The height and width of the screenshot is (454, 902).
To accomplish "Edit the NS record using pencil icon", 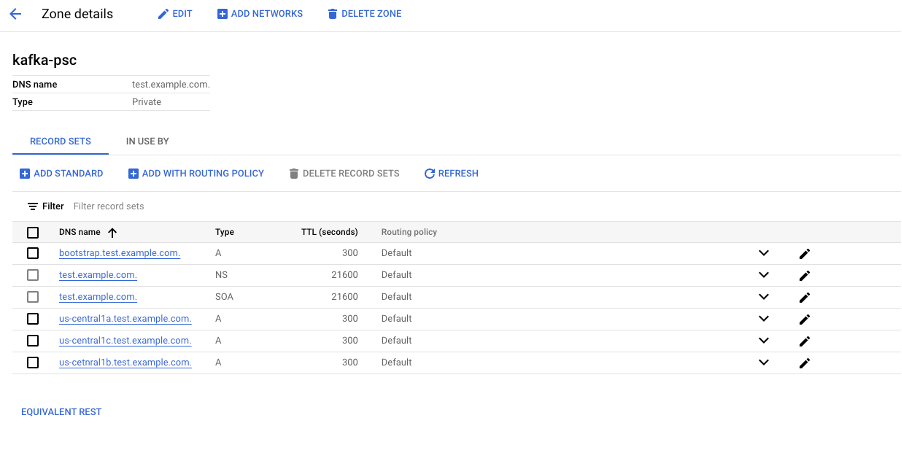I will [x=804, y=276].
